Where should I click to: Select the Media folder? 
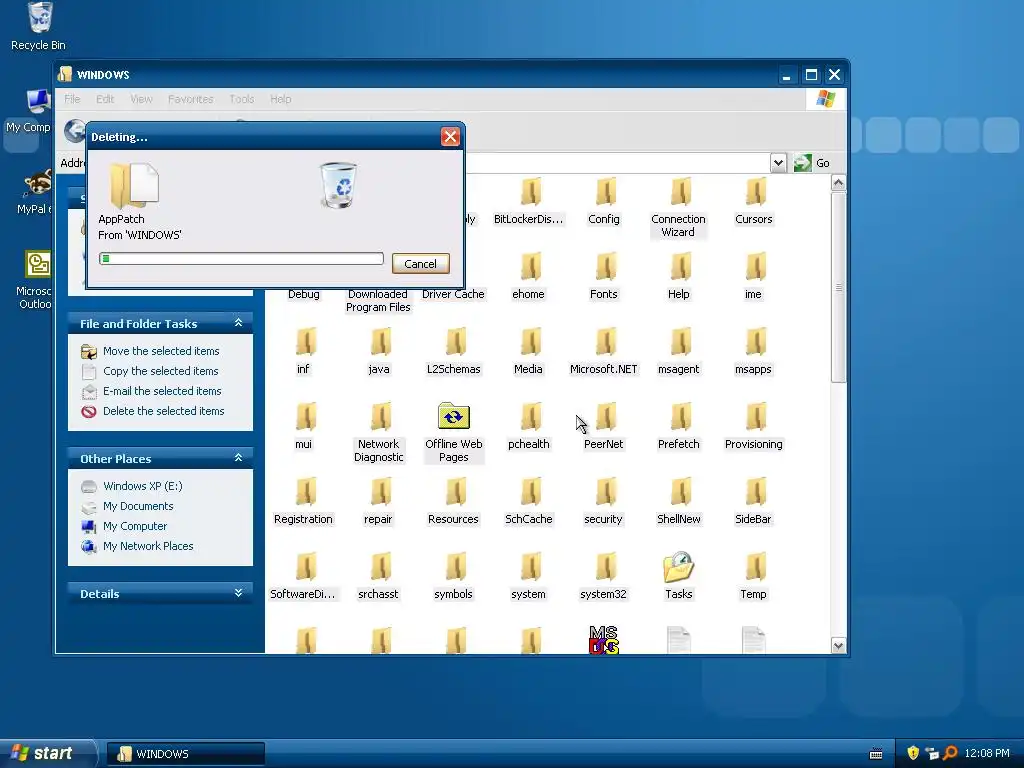click(528, 351)
